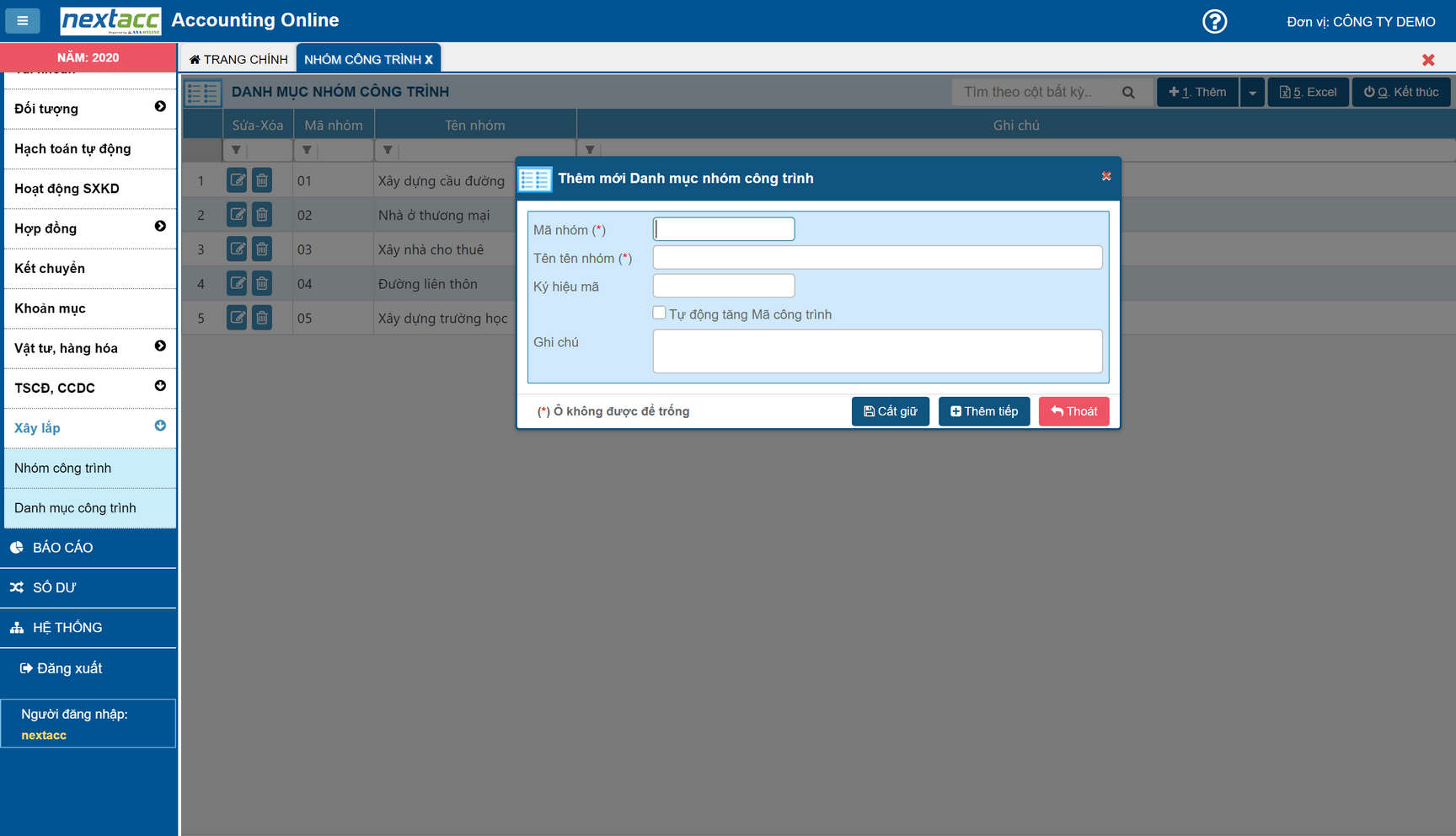Click the Thoát exit button
The height and width of the screenshot is (836, 1456).
pos(1073,411)
